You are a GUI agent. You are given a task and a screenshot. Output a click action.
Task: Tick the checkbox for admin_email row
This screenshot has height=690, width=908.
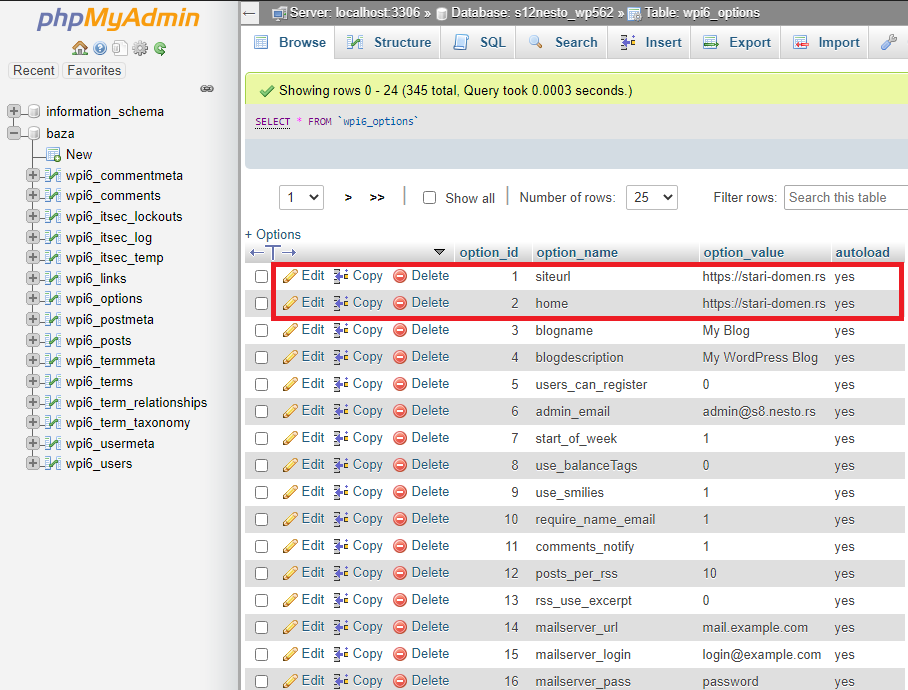(x=262, y=412)
